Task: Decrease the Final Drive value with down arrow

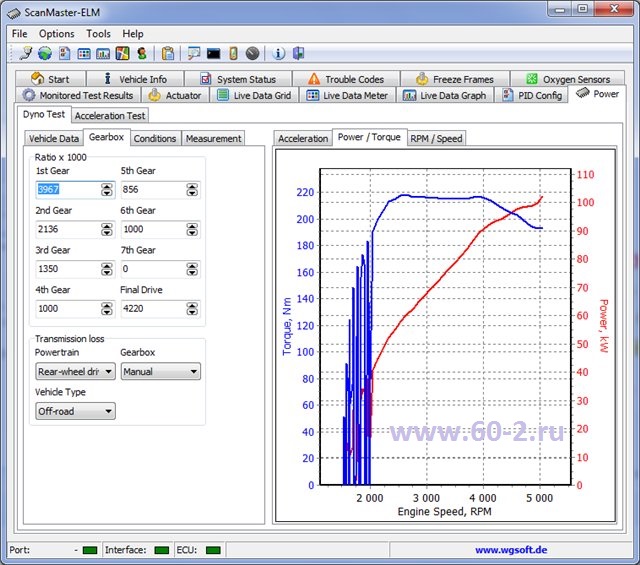Action: coord(192,312)
